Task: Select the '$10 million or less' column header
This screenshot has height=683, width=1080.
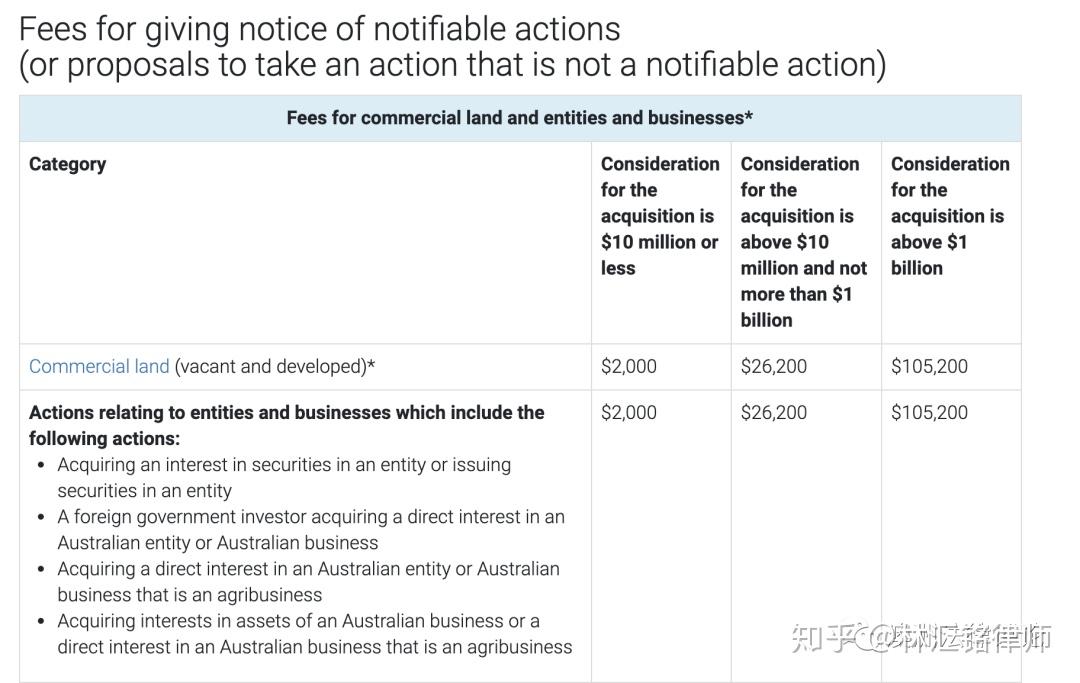Action: pyautogui.click(x=659, y=215)
